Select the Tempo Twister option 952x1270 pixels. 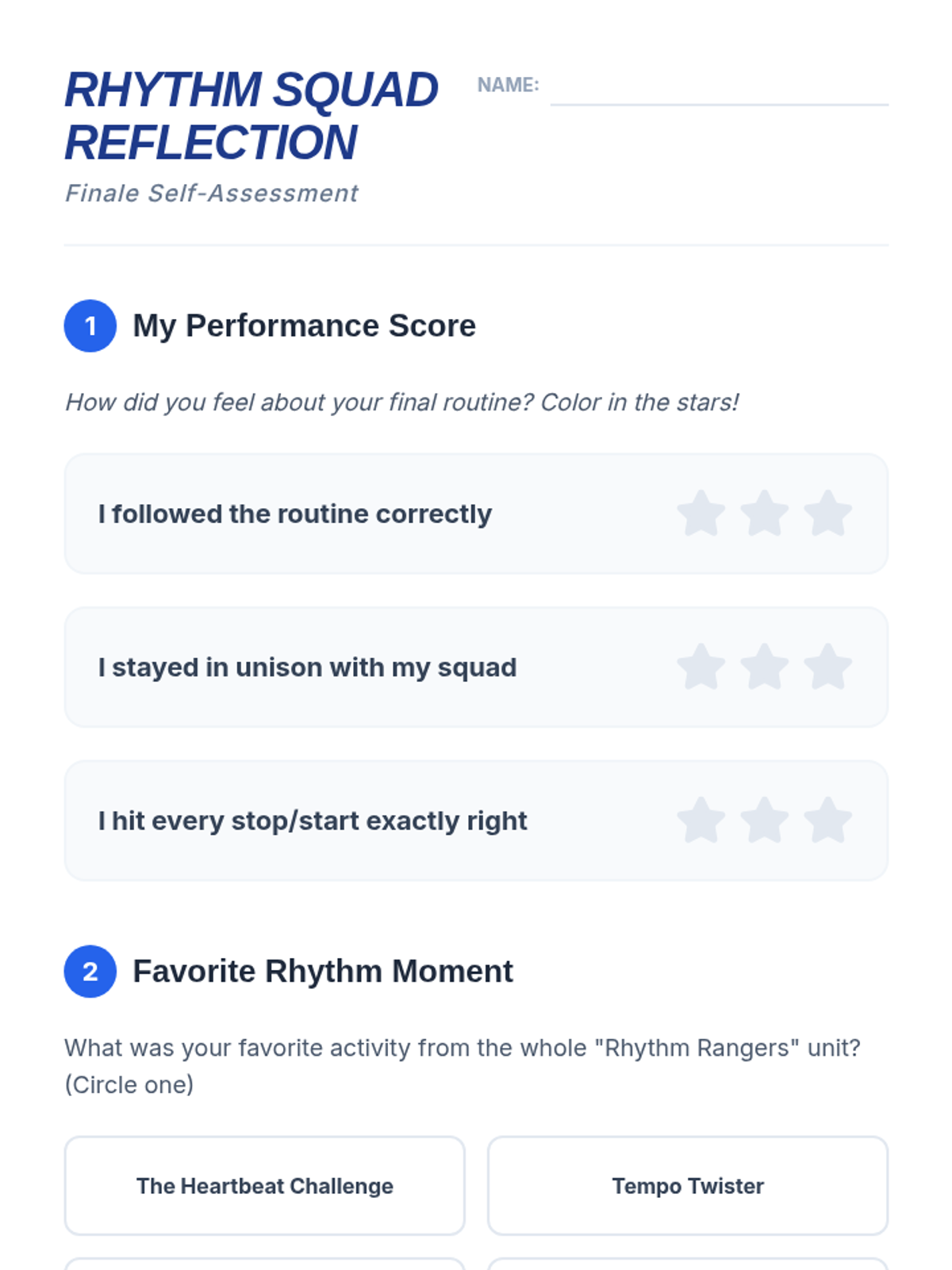tap(687, 1186)
